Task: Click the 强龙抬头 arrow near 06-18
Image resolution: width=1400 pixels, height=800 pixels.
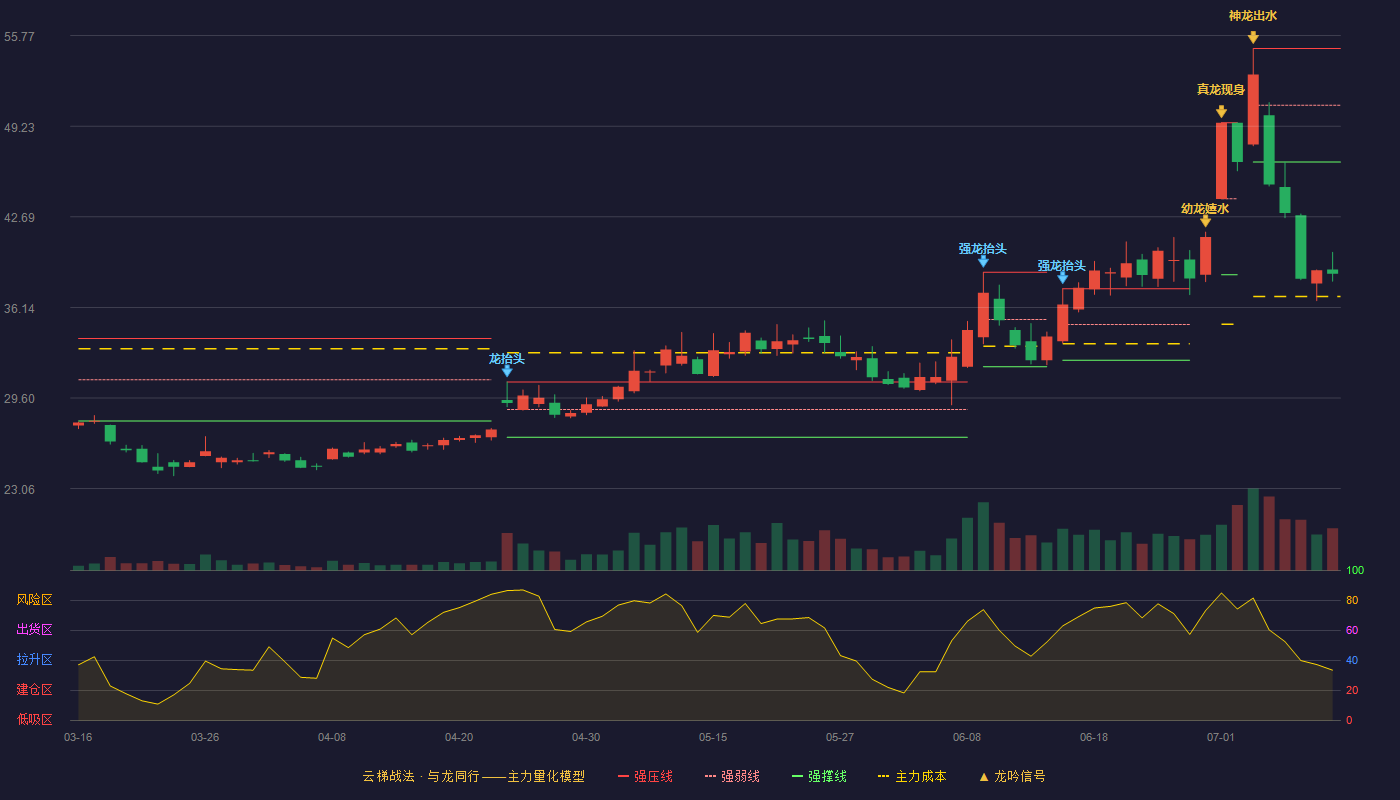Action: tap(1062, 277)
